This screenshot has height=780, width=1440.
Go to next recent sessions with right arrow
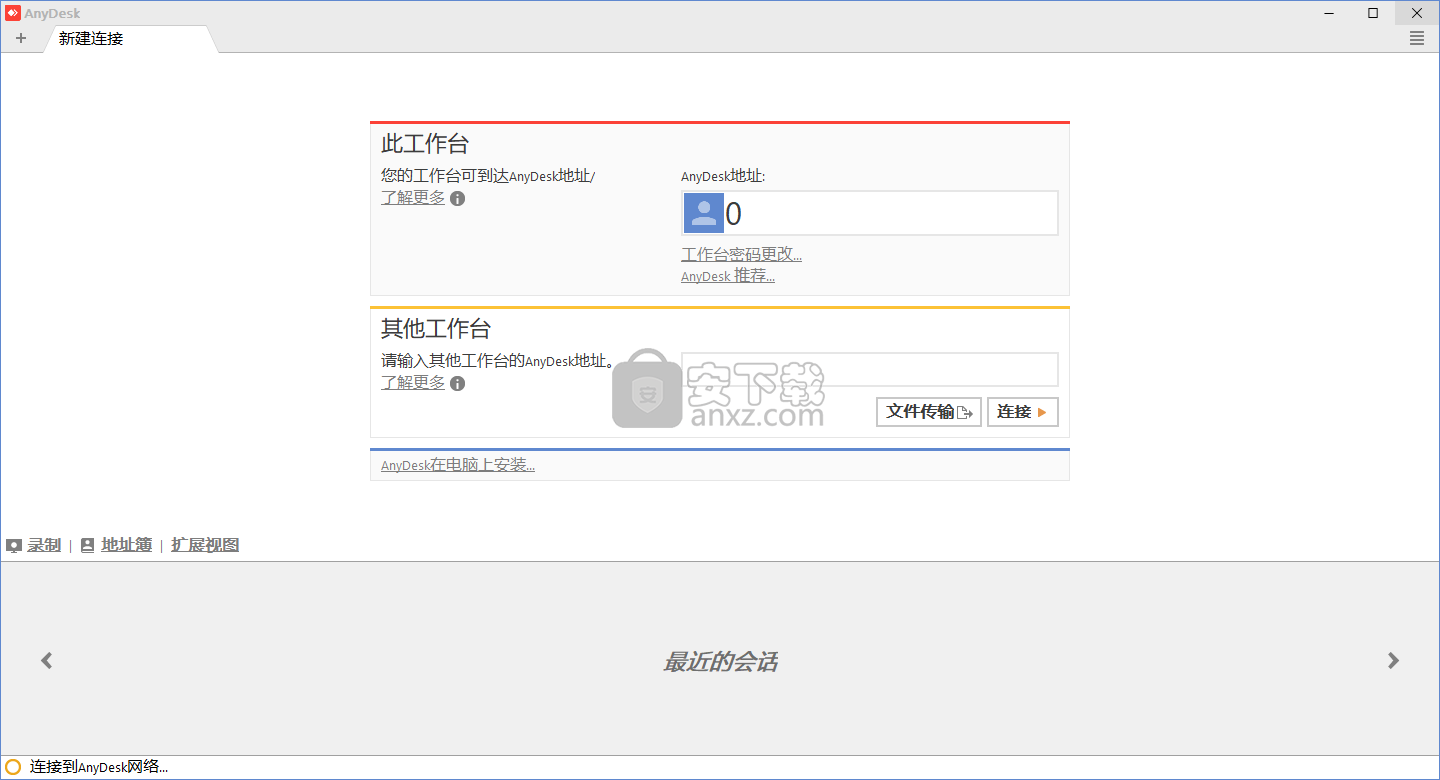tap(1394, 660)
